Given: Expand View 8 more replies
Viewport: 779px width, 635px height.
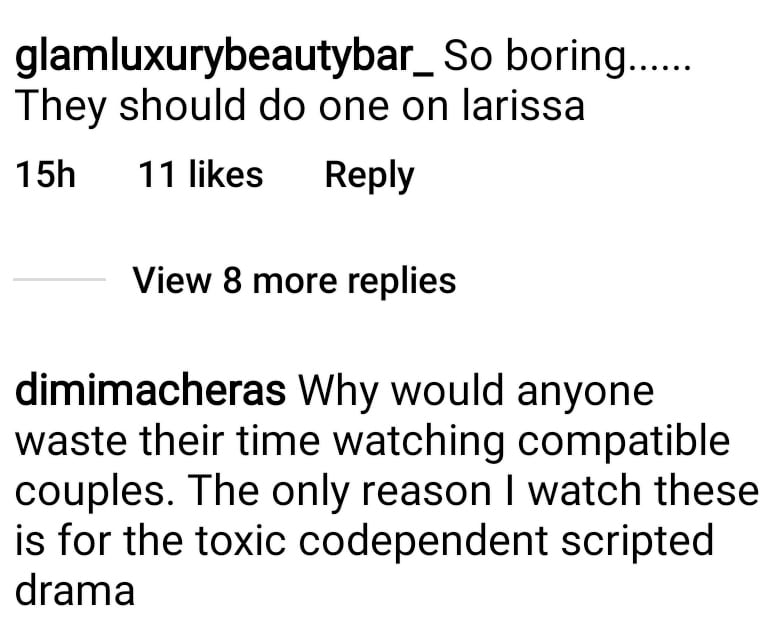Looking at the screenshot, I should [x=294, y=281].
